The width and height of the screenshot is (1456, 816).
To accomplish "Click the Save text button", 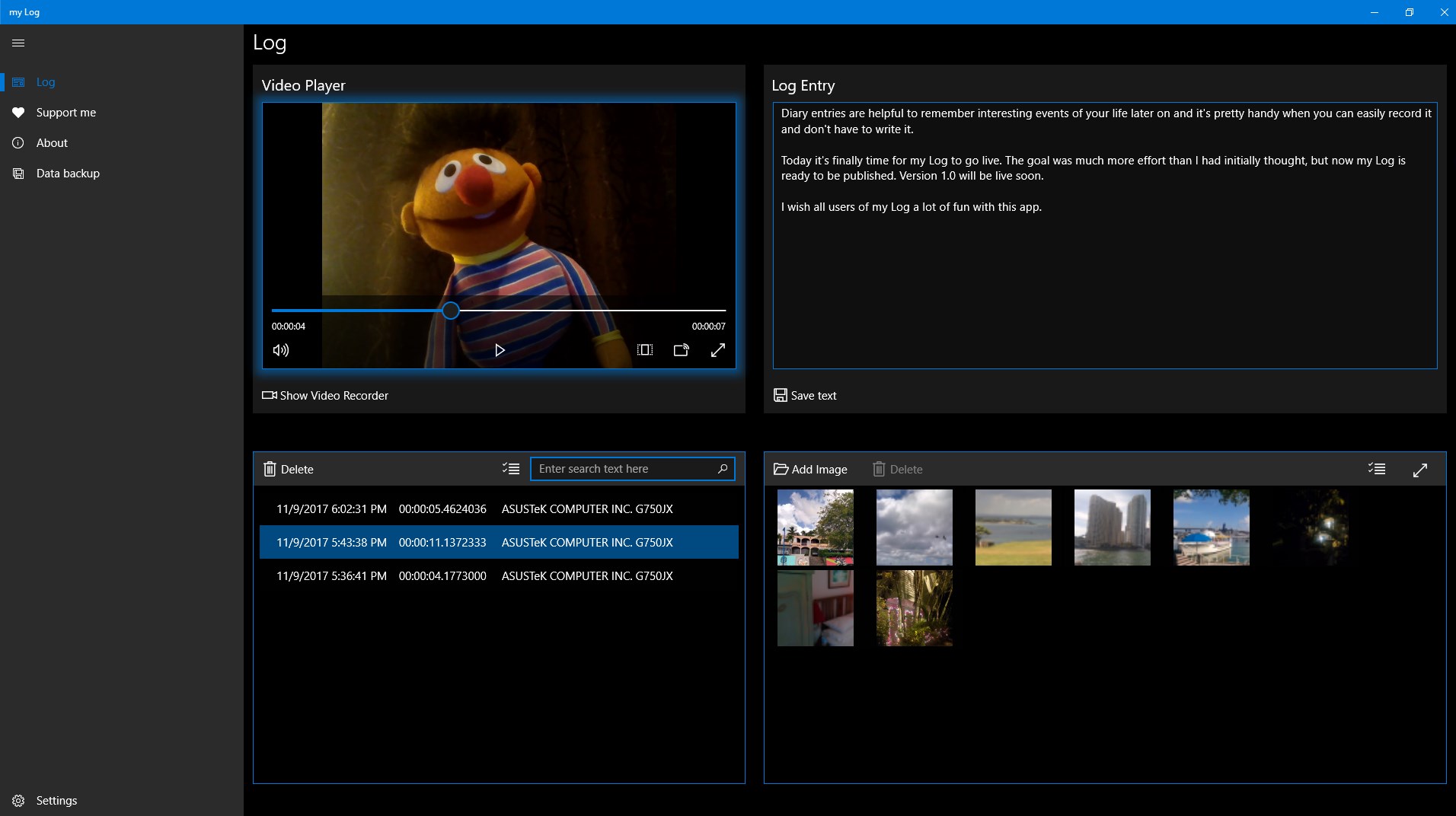I will 805,396.
